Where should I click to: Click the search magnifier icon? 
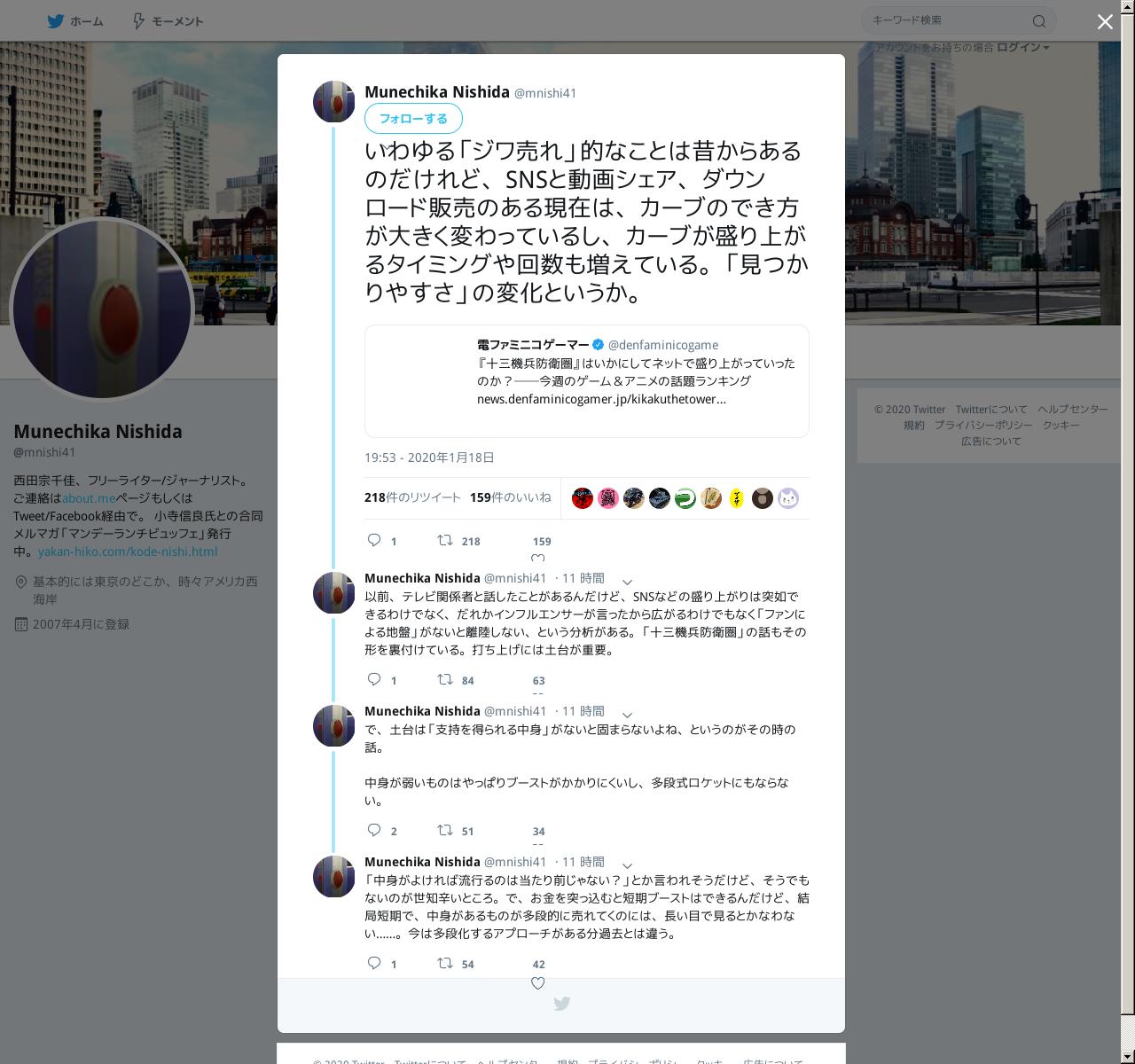click(x=1039, y=21)
